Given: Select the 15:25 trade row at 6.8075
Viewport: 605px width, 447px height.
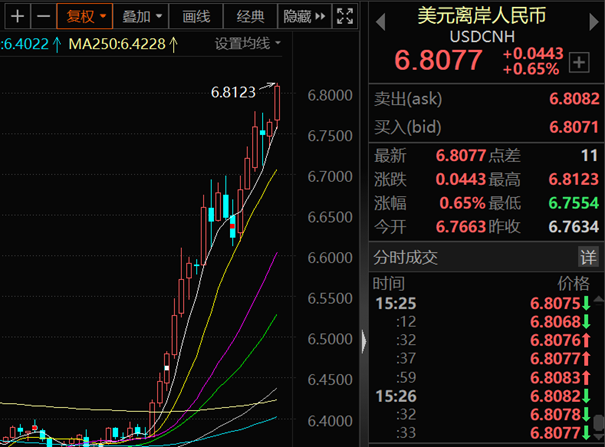Looking at the screenshot, I should 486,302.
